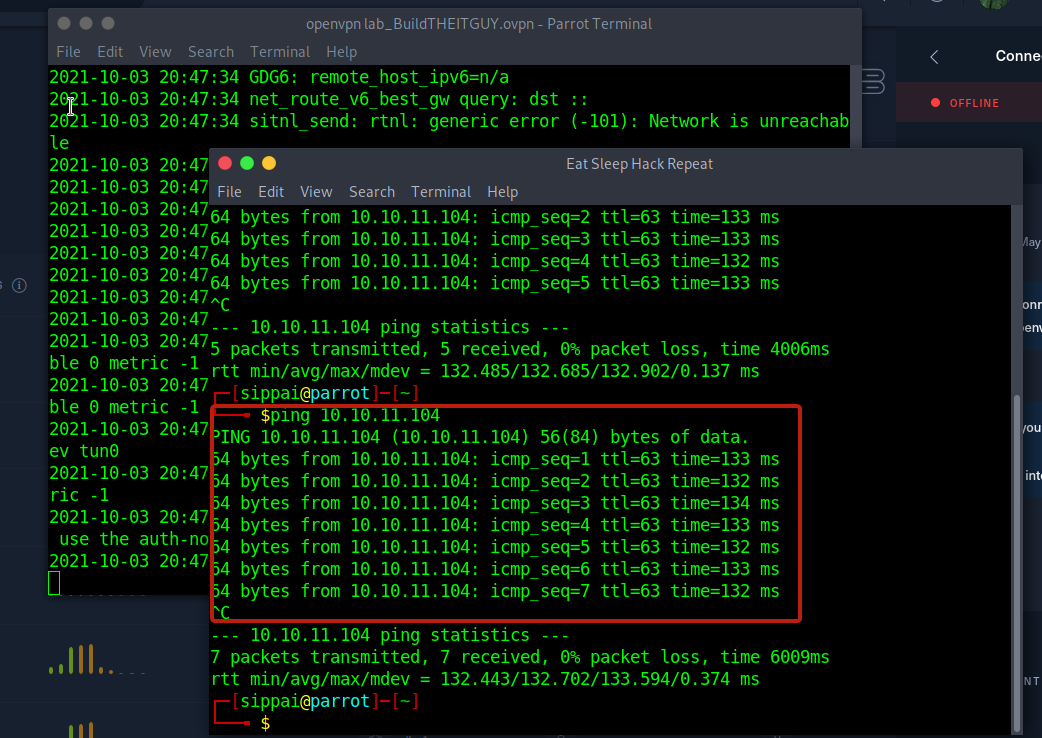
Task: Click the block cursor in the openvpn terminal
Action: pos(54,583)
